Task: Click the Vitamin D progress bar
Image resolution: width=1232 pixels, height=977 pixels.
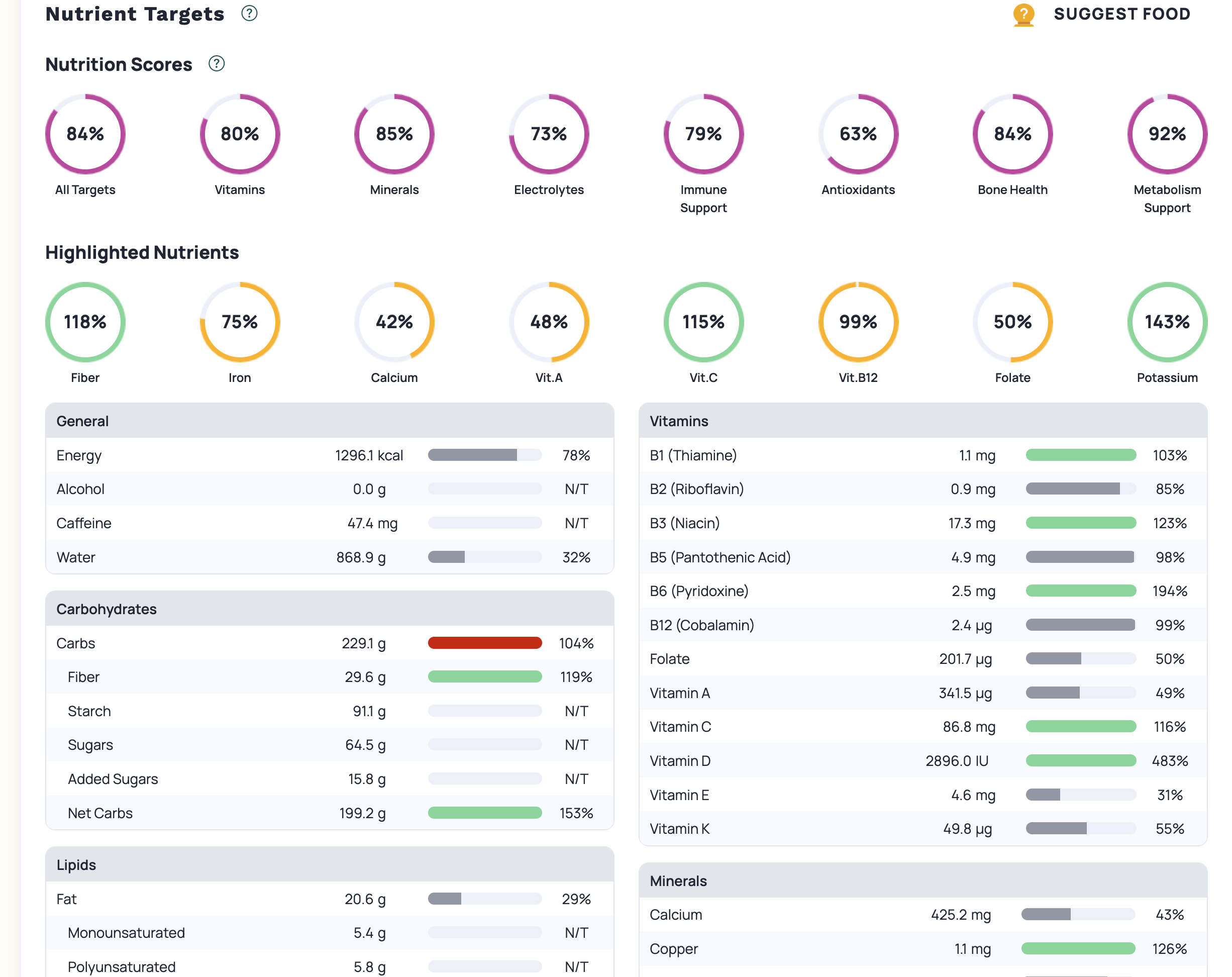Action: (x=1080, y=760)
